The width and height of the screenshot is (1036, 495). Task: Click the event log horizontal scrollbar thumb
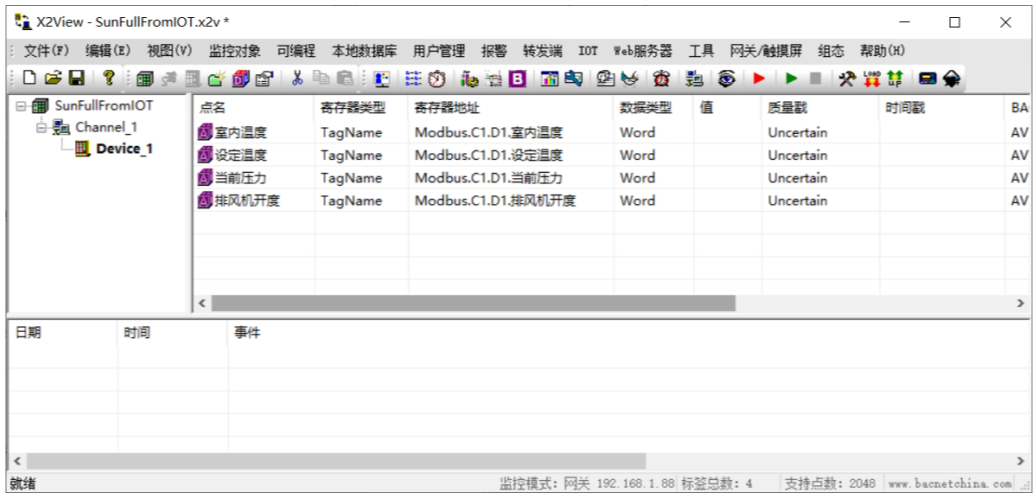pyautogui.click(x=336, y=461)
